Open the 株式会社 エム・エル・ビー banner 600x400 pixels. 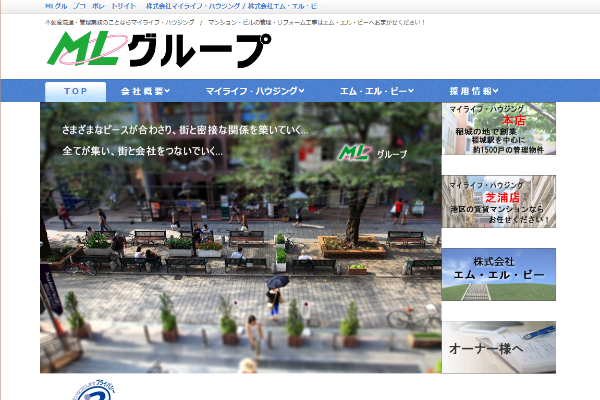(x=499, y=274)
